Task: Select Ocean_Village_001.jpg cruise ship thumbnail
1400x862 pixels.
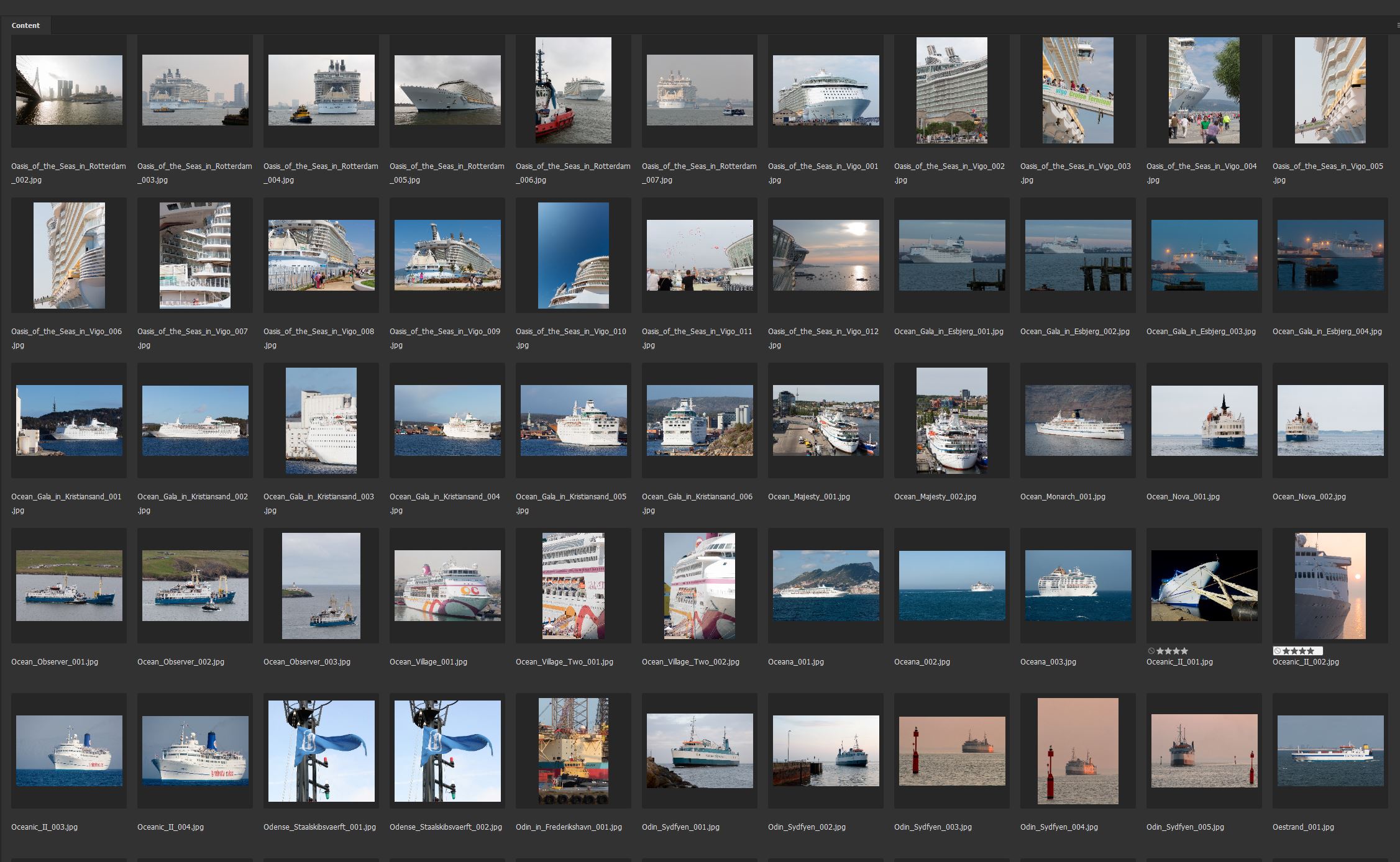Action: [447, 585]
